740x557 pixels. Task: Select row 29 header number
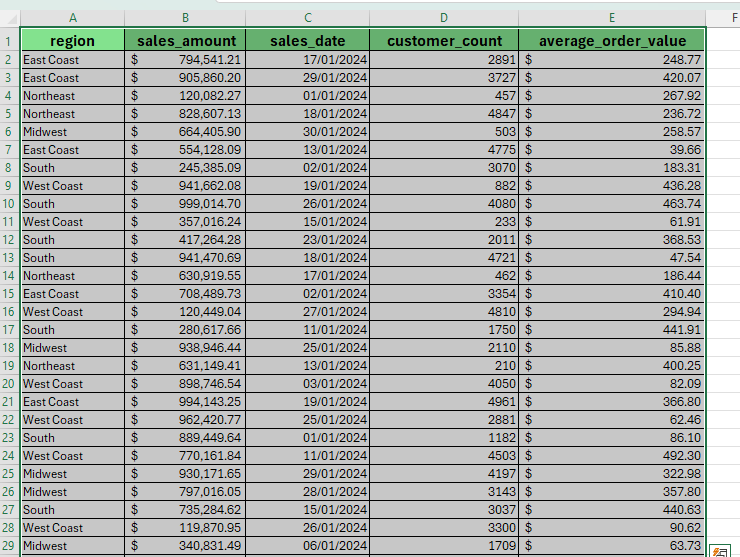point(10,546)
